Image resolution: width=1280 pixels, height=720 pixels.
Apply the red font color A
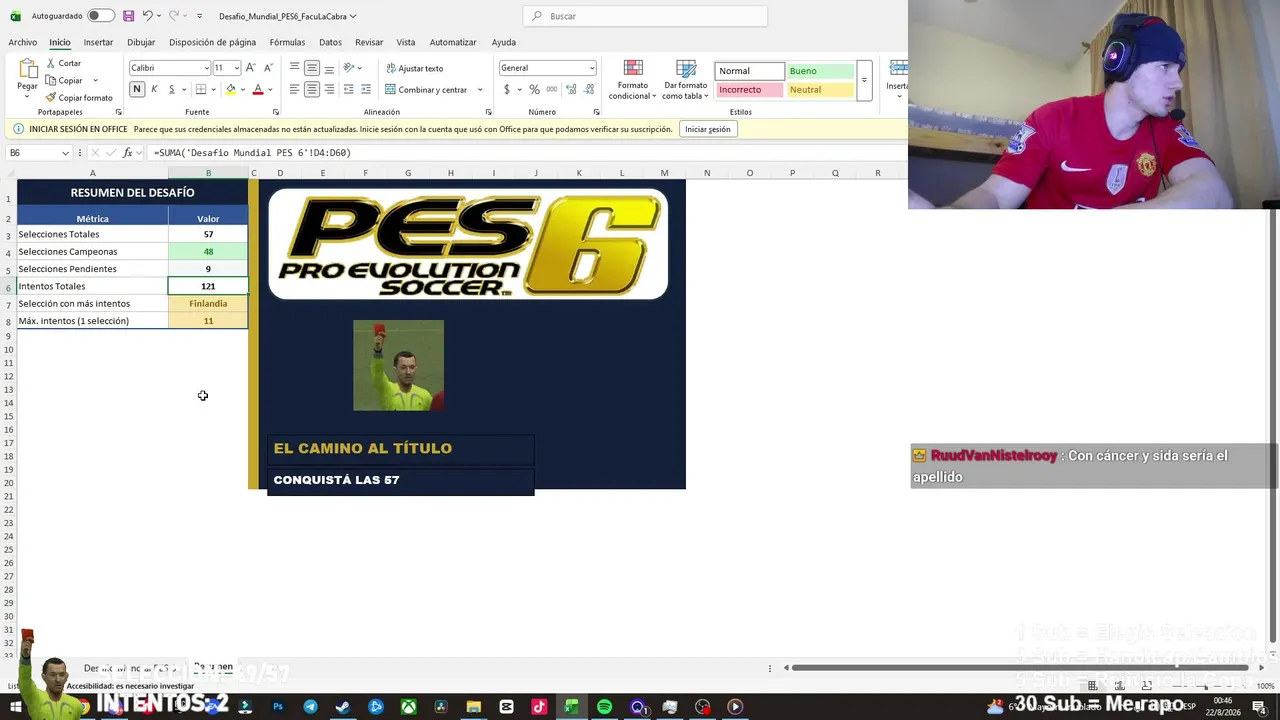[257, 89]
